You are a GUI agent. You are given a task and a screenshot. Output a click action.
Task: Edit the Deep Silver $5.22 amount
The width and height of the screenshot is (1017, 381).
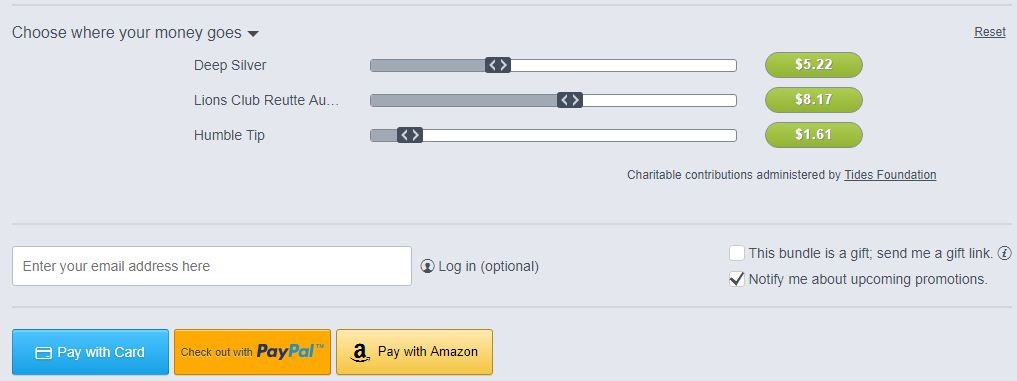pyautogui.click(x=814, y=65)
